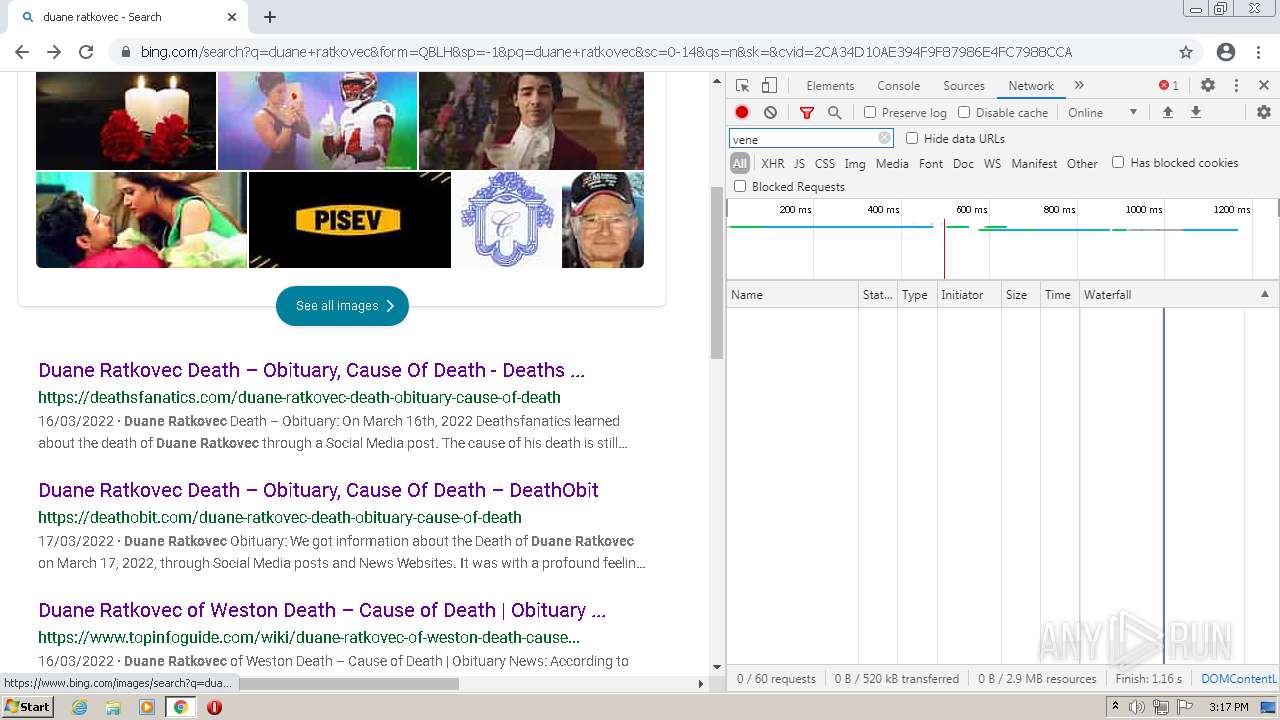Open network search with the magnifier icon
Image resolution: width=1280 pixels, height=720 pixels.
pyautogui.click(x=835, y=113)
